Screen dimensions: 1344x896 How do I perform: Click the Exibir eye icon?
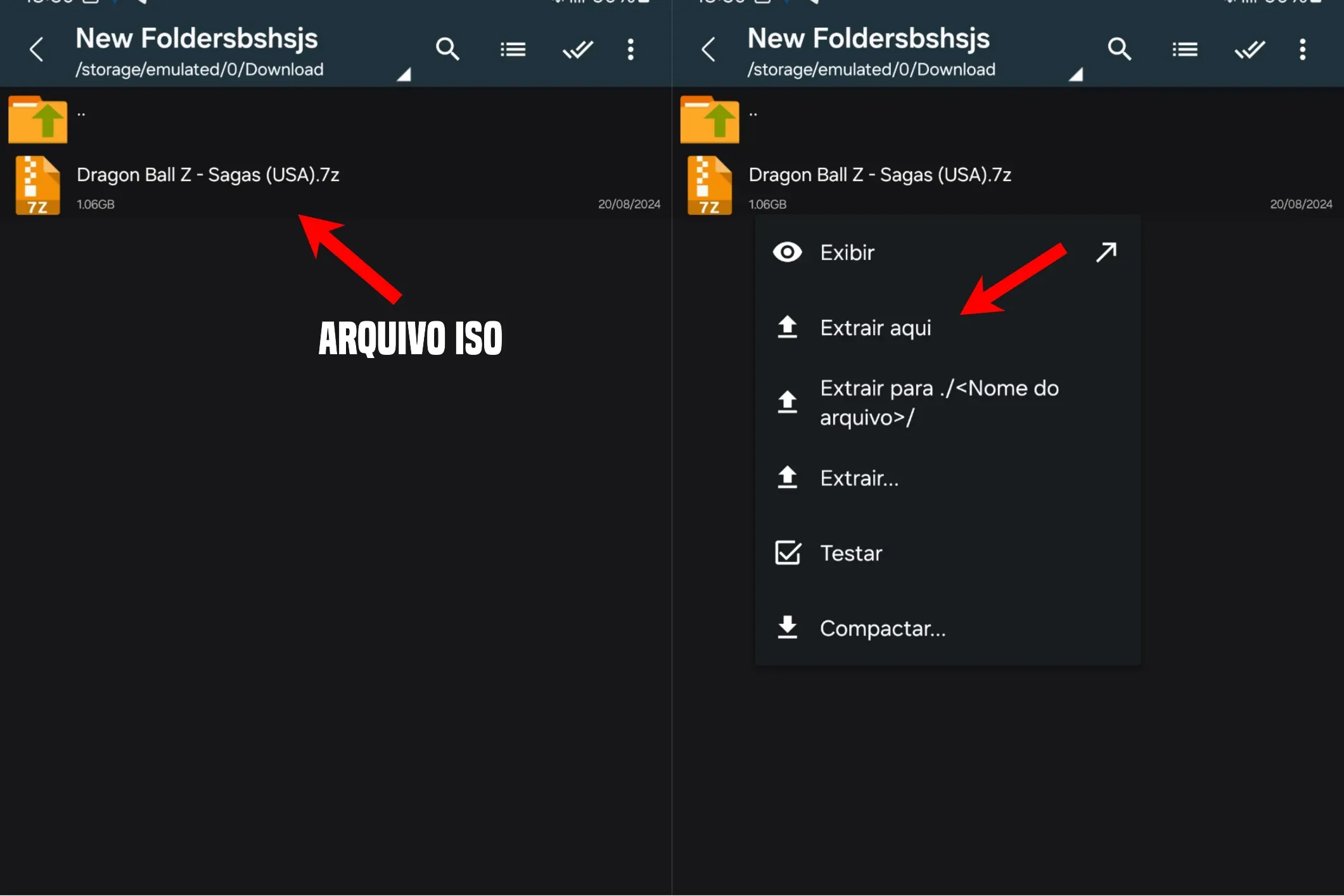point(787,252)
